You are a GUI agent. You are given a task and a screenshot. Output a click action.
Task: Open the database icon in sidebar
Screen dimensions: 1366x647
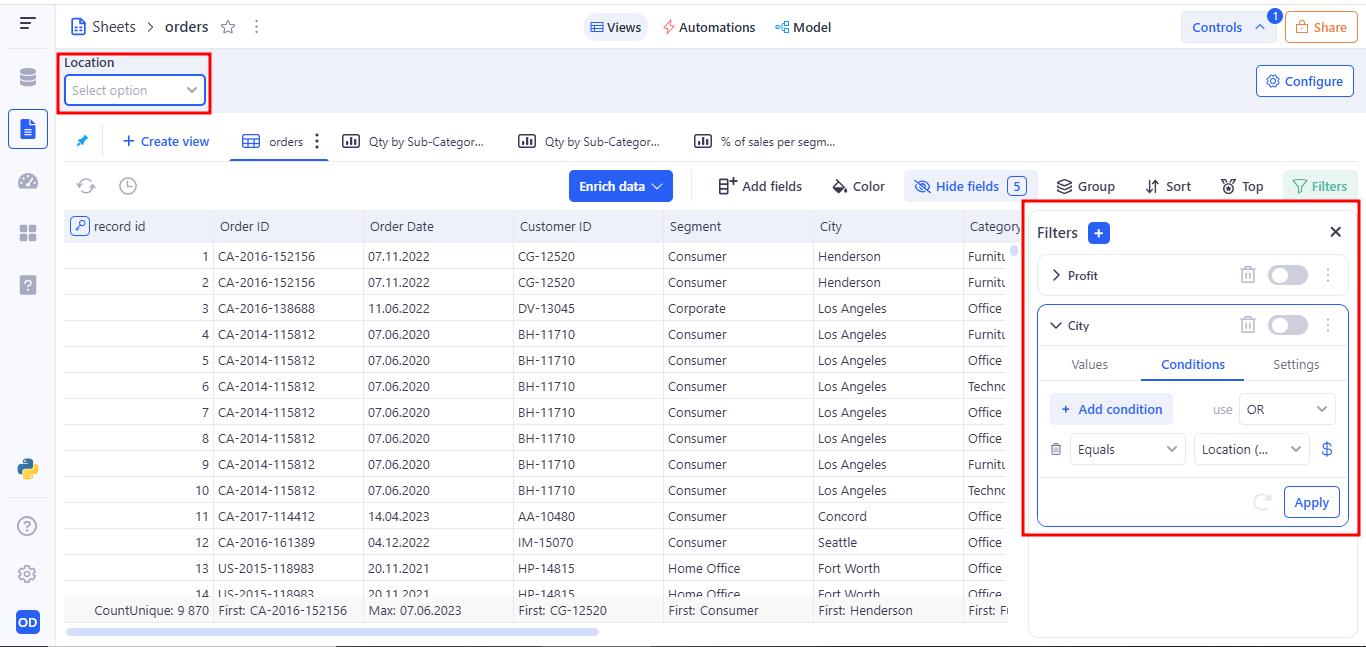28,78
